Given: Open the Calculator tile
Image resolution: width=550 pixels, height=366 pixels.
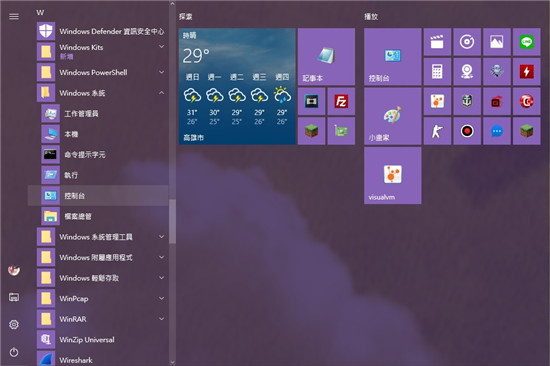Looking at the screenshot, I should pos(437,72).
